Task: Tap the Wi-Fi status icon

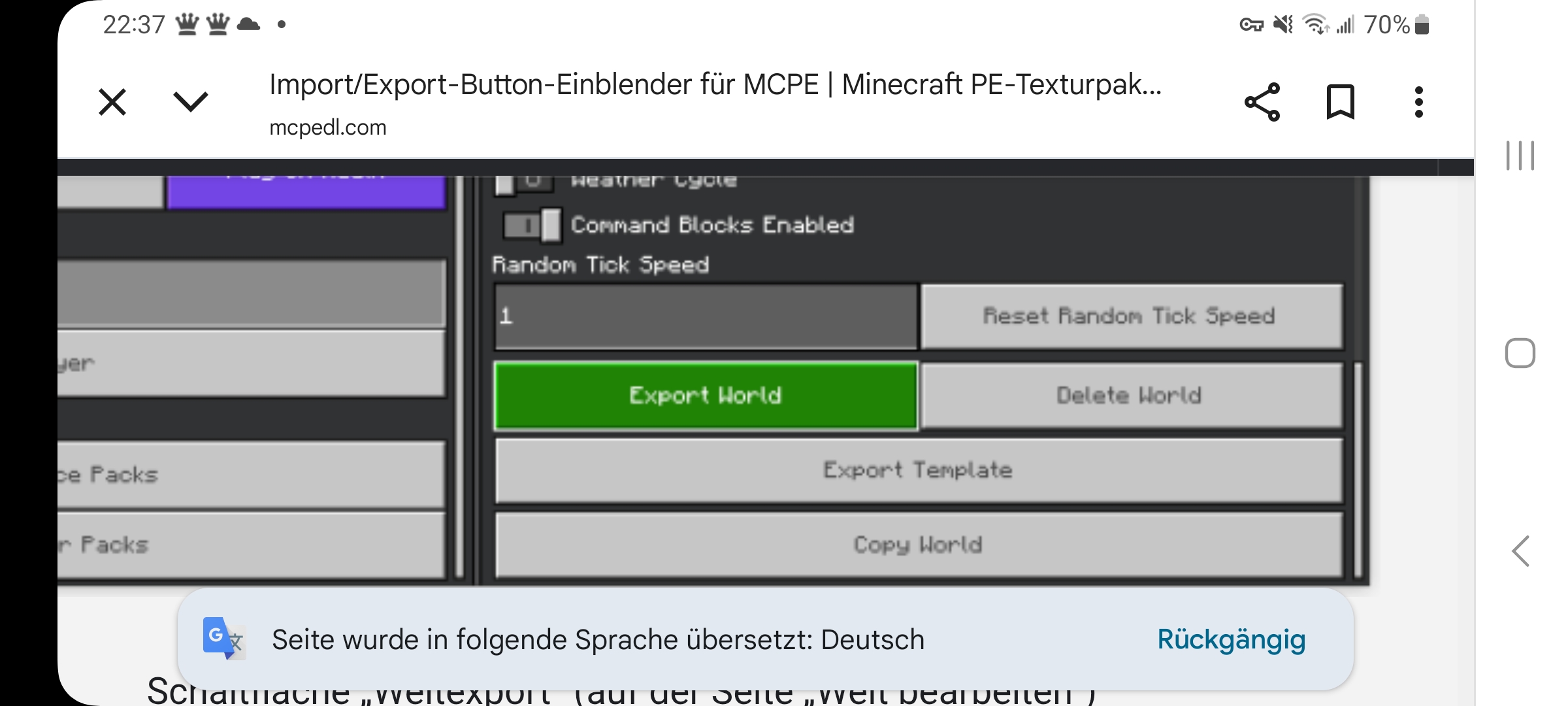Action: click(1315, 25)
